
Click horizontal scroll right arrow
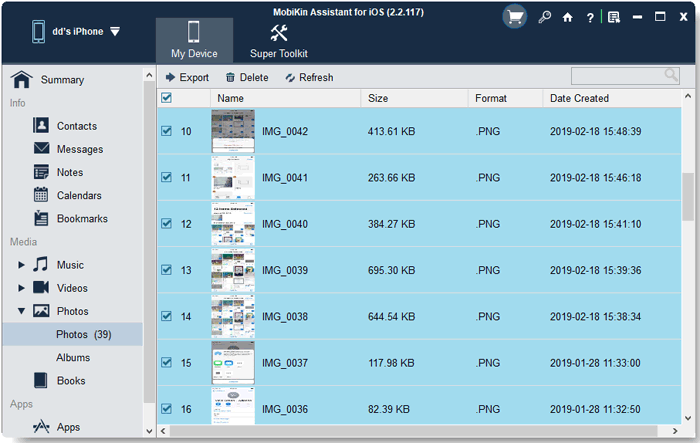pyautogui.click(x=675, y=431)
